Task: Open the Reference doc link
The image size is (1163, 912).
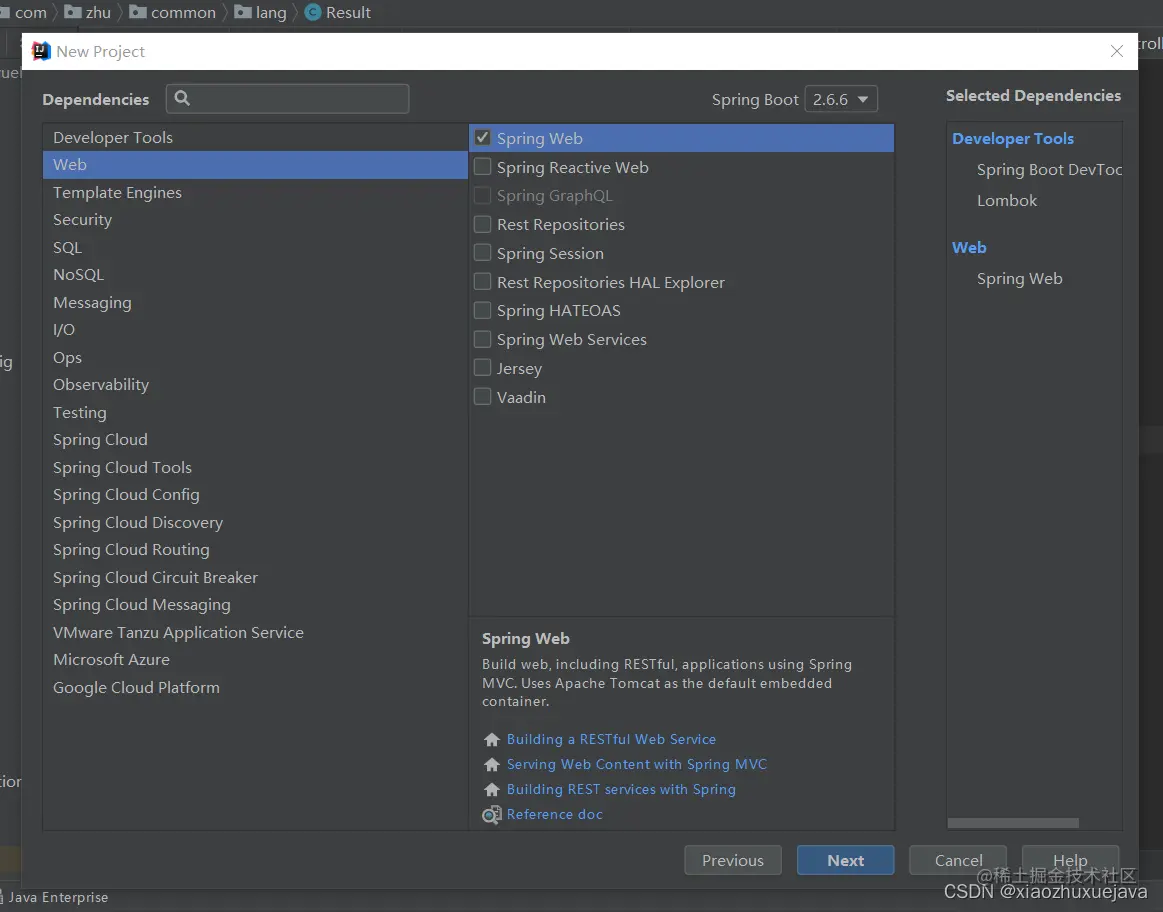Action: [x=554, y=814]
